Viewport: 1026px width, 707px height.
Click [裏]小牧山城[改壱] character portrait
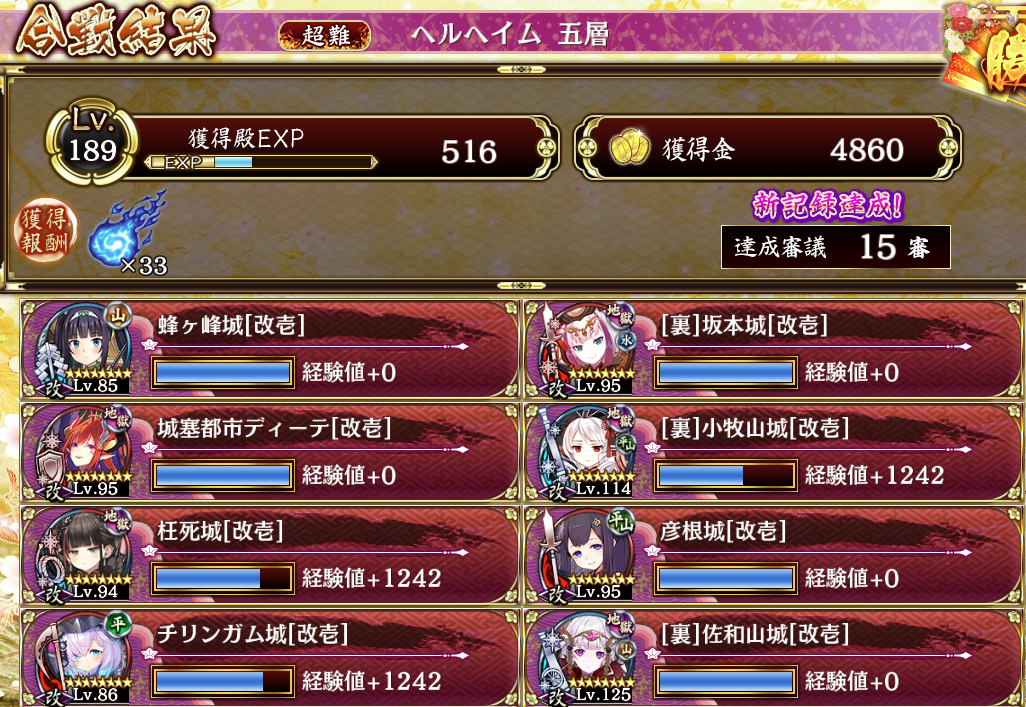point(586,452)
